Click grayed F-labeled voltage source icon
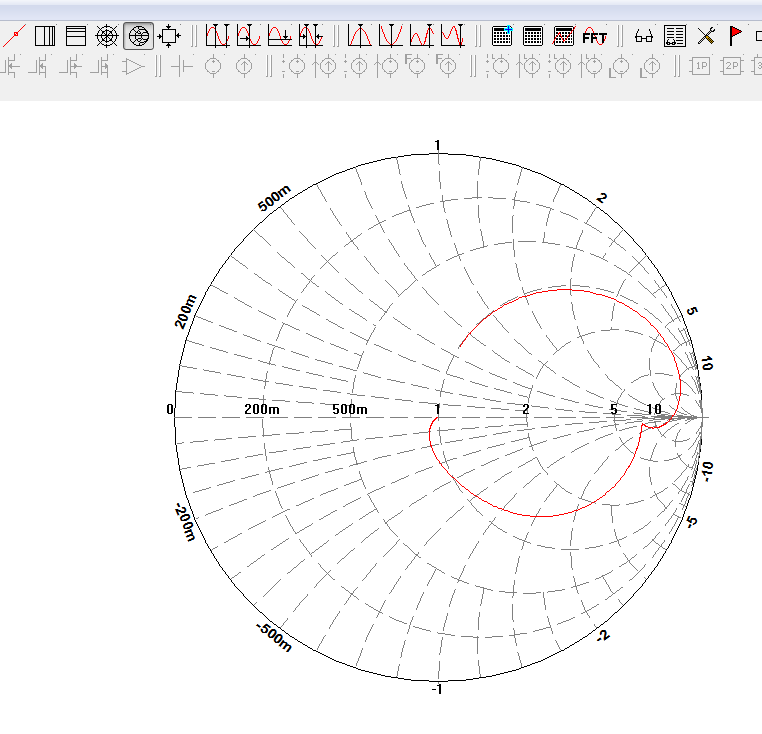This screenshot has height=734, width=762. 415,66
